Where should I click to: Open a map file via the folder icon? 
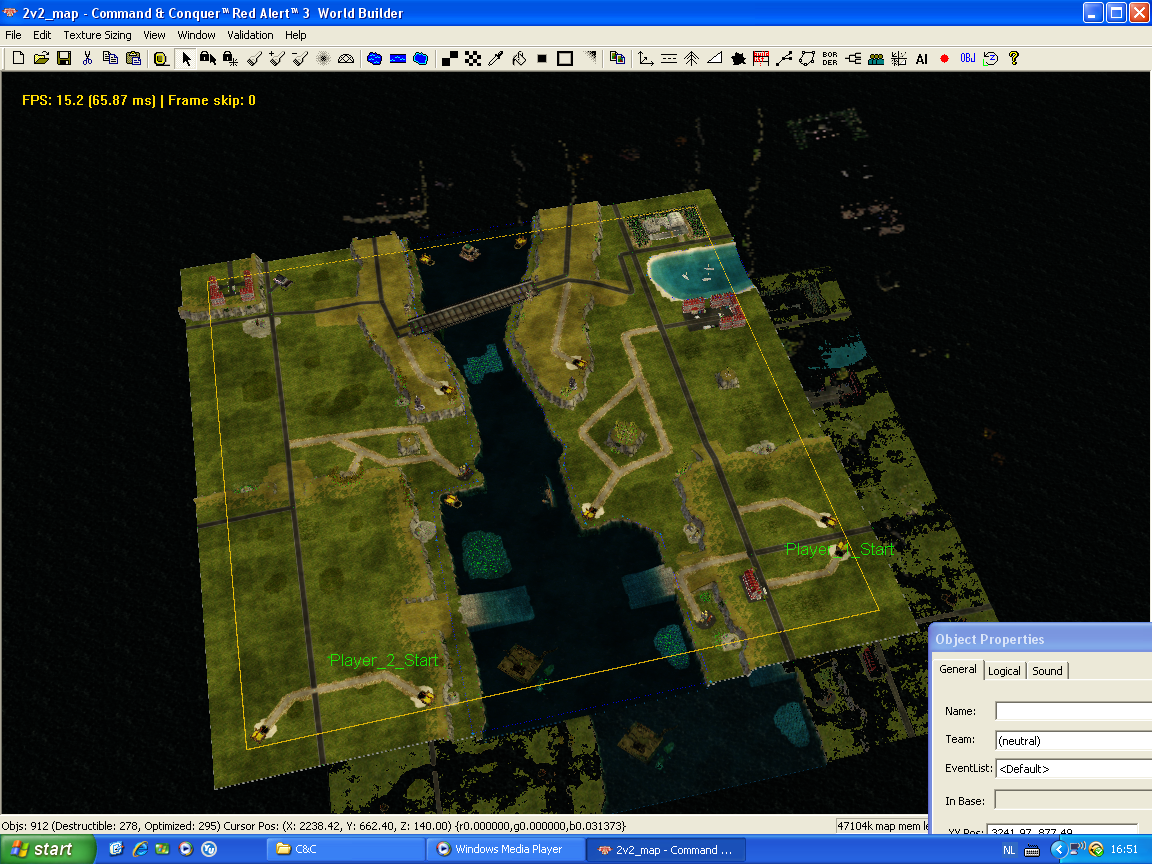tap(41, 58)
